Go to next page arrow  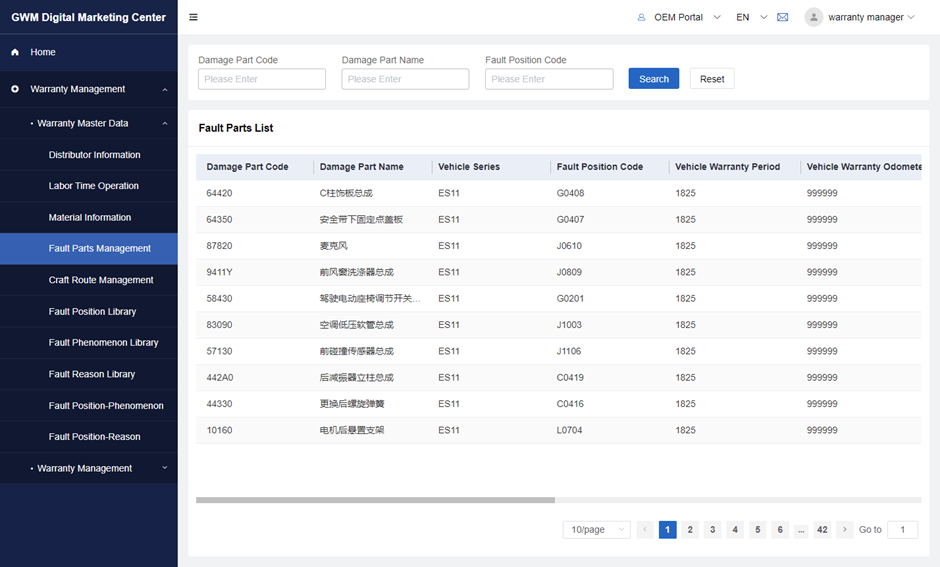point(845,529)
